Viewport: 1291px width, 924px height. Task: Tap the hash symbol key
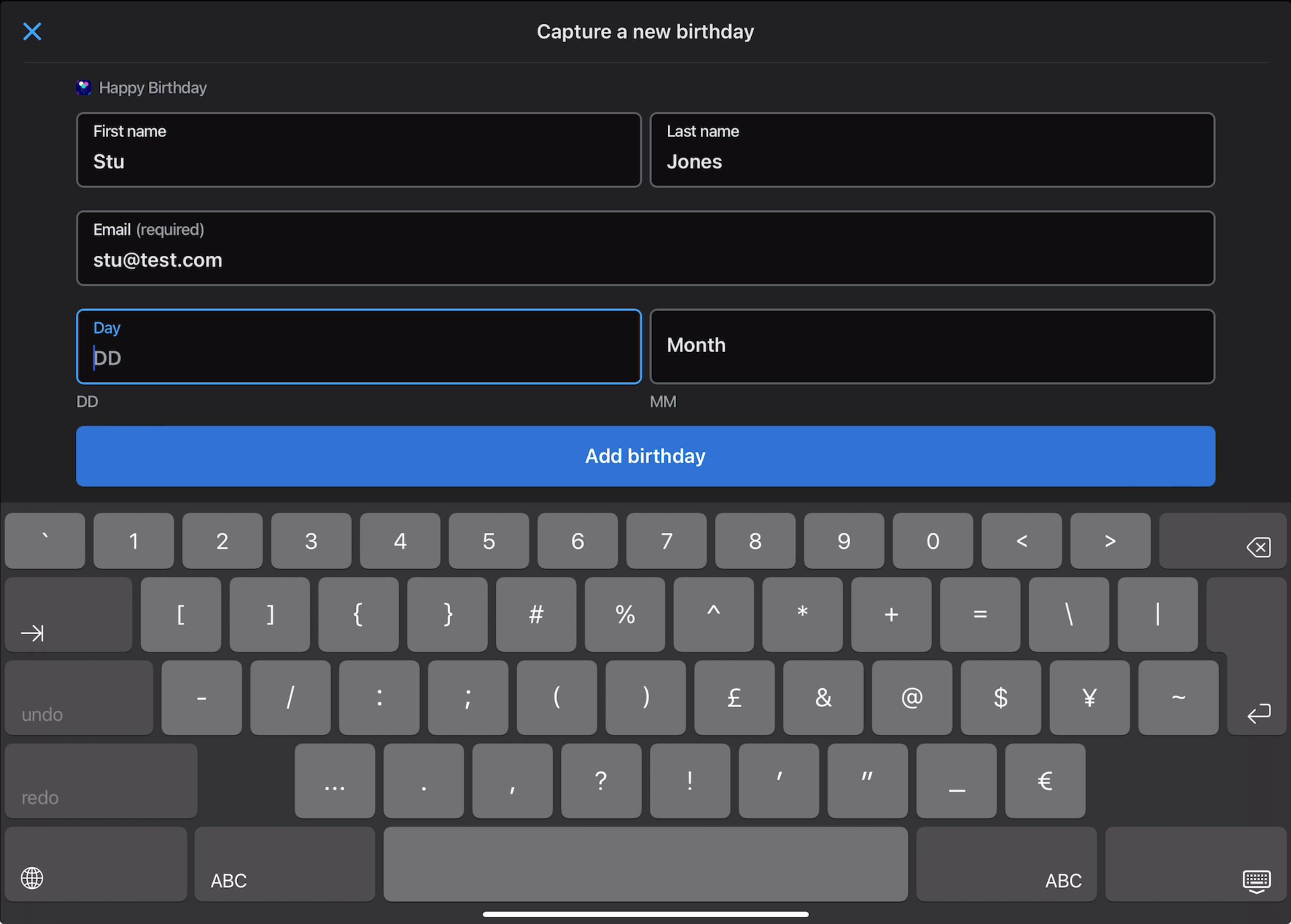click(x=536, y=614)
